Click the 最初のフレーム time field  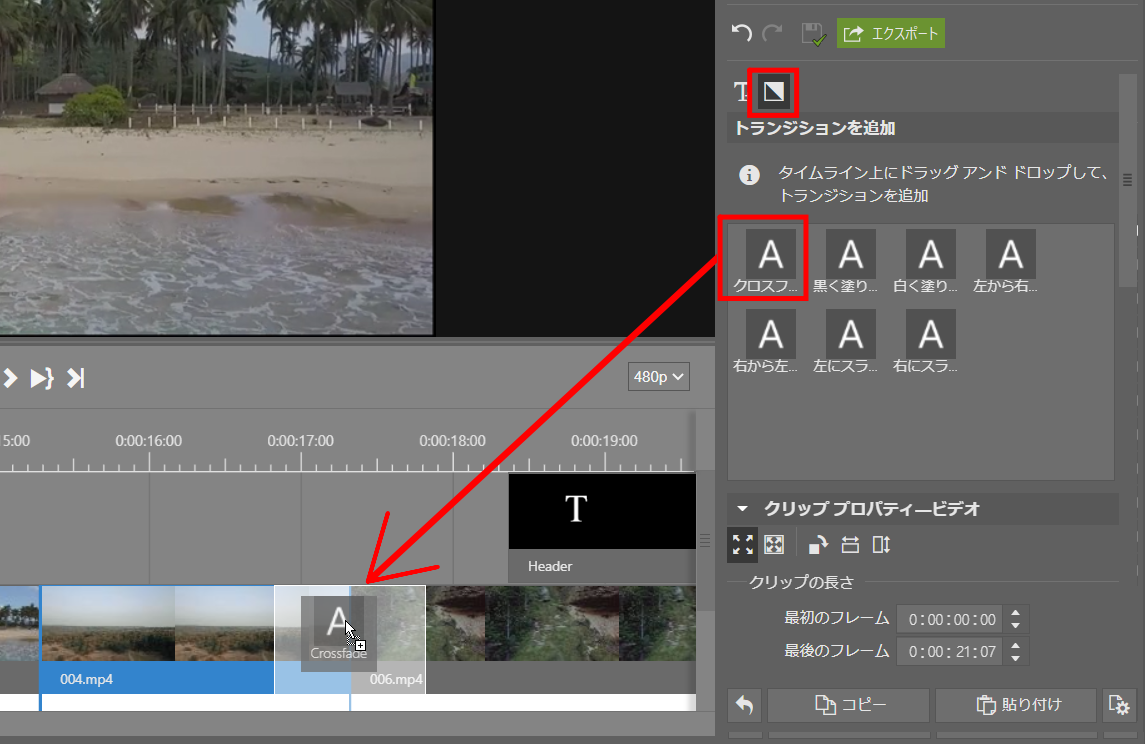tap(951, 619)
